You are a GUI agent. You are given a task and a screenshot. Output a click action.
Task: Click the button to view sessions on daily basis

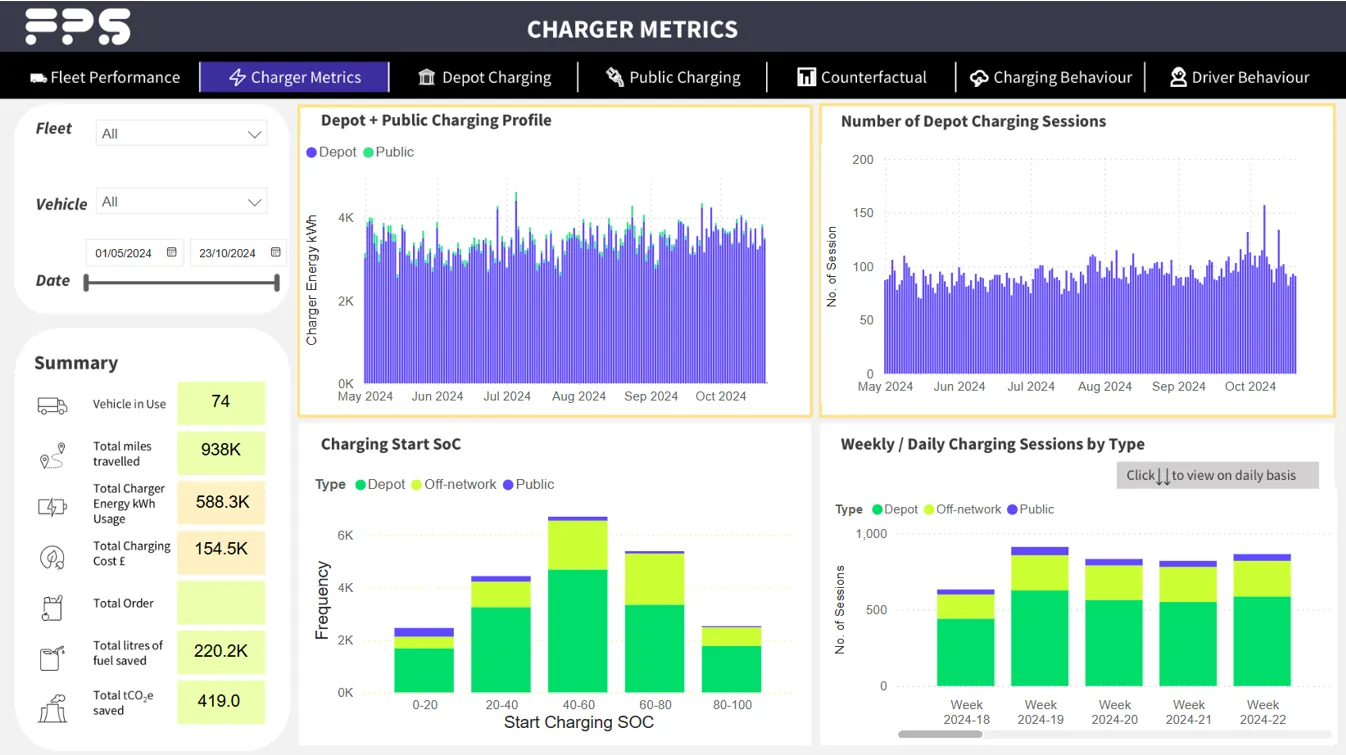click(x=1216, y=475)
